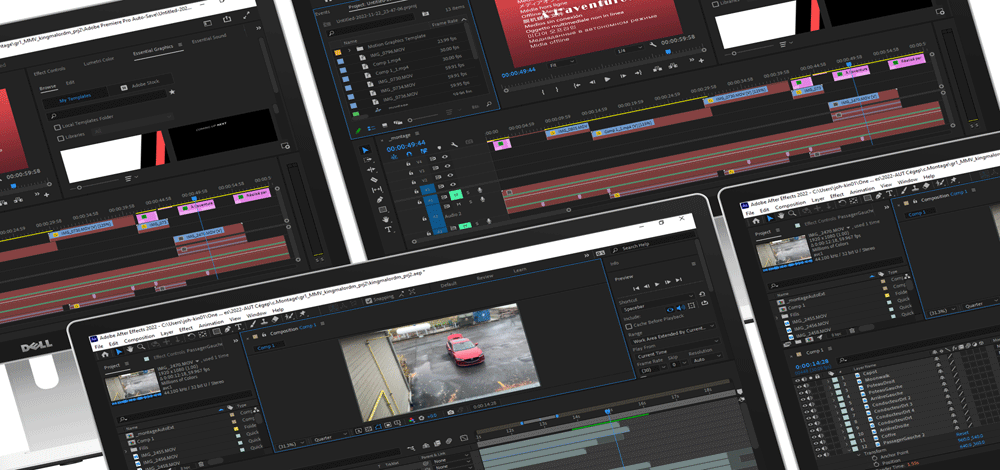This screenshot has width=1000, height=470.
Task: Toggle Libraries checkbox in left Premiere window
Action: coord(61,138)
